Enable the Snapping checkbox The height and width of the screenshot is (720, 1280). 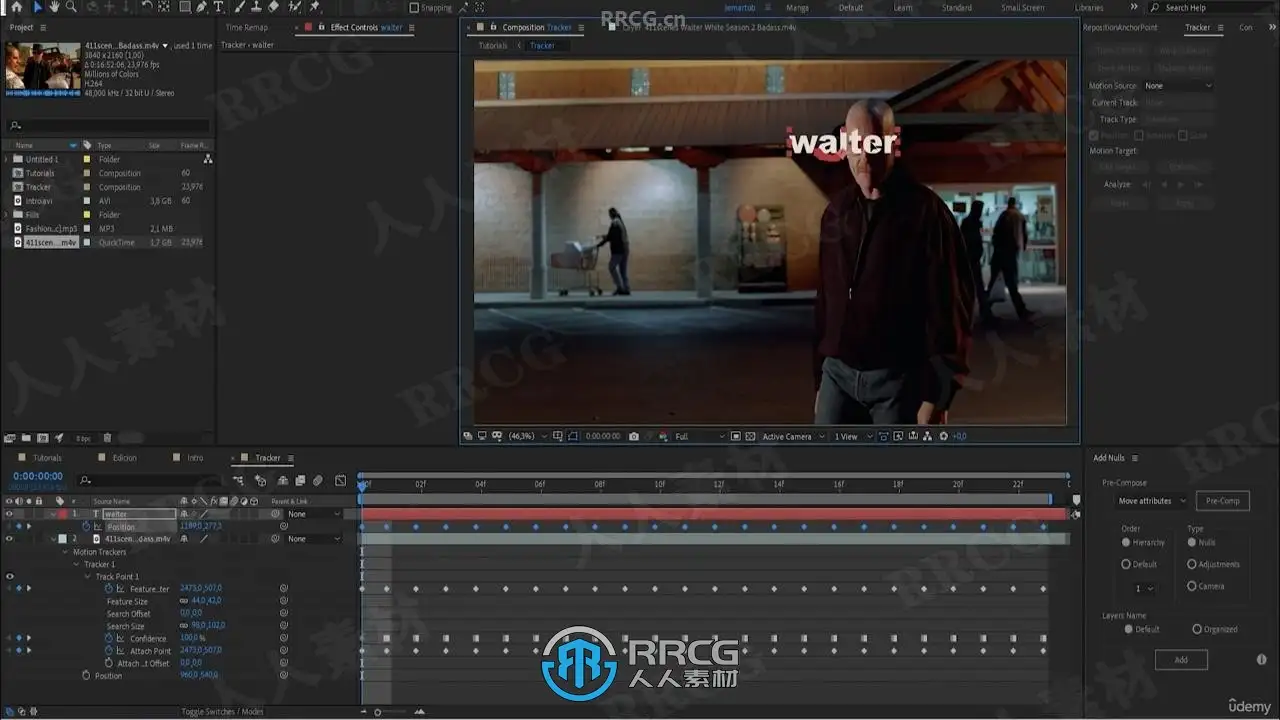pyautogui.click(x=415, y=7)
